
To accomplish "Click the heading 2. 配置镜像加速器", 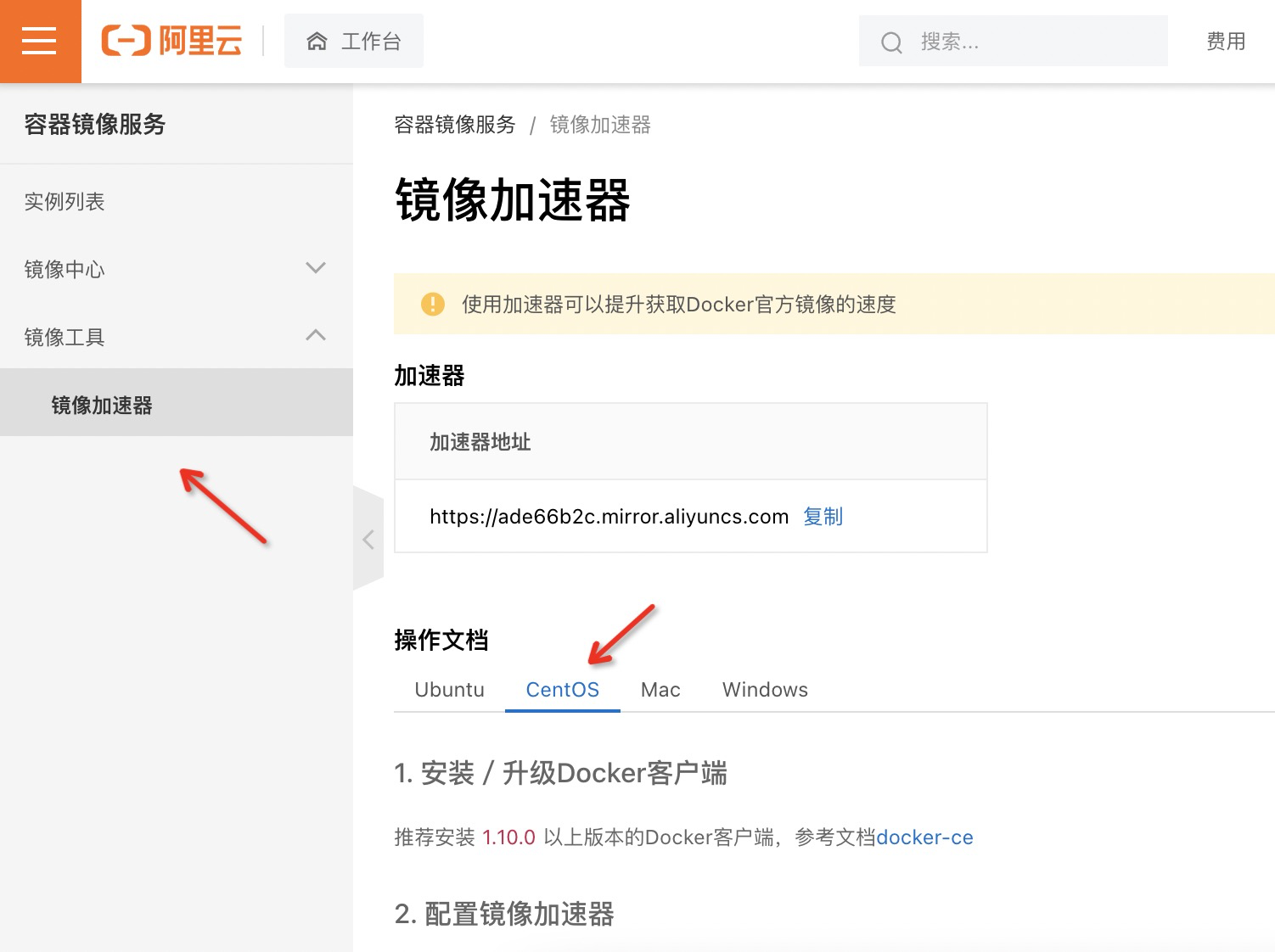I will coord(504,914).
